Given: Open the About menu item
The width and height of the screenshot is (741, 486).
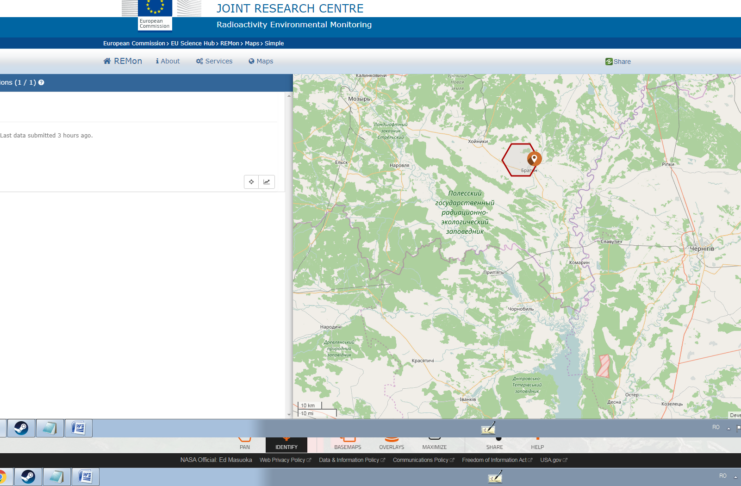Looking at the screenshot, I should tap(168, 61).
